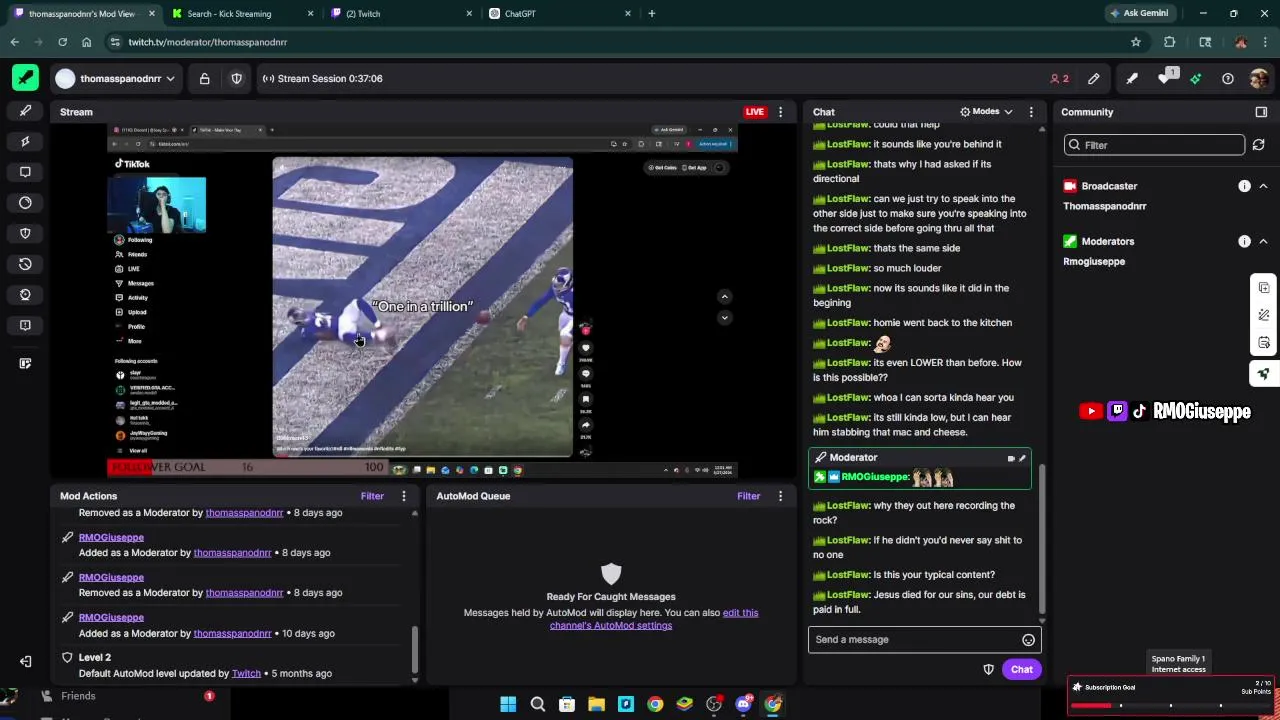Open the thomasspanodnrr channel dropdown

click(x=116, y=79)
